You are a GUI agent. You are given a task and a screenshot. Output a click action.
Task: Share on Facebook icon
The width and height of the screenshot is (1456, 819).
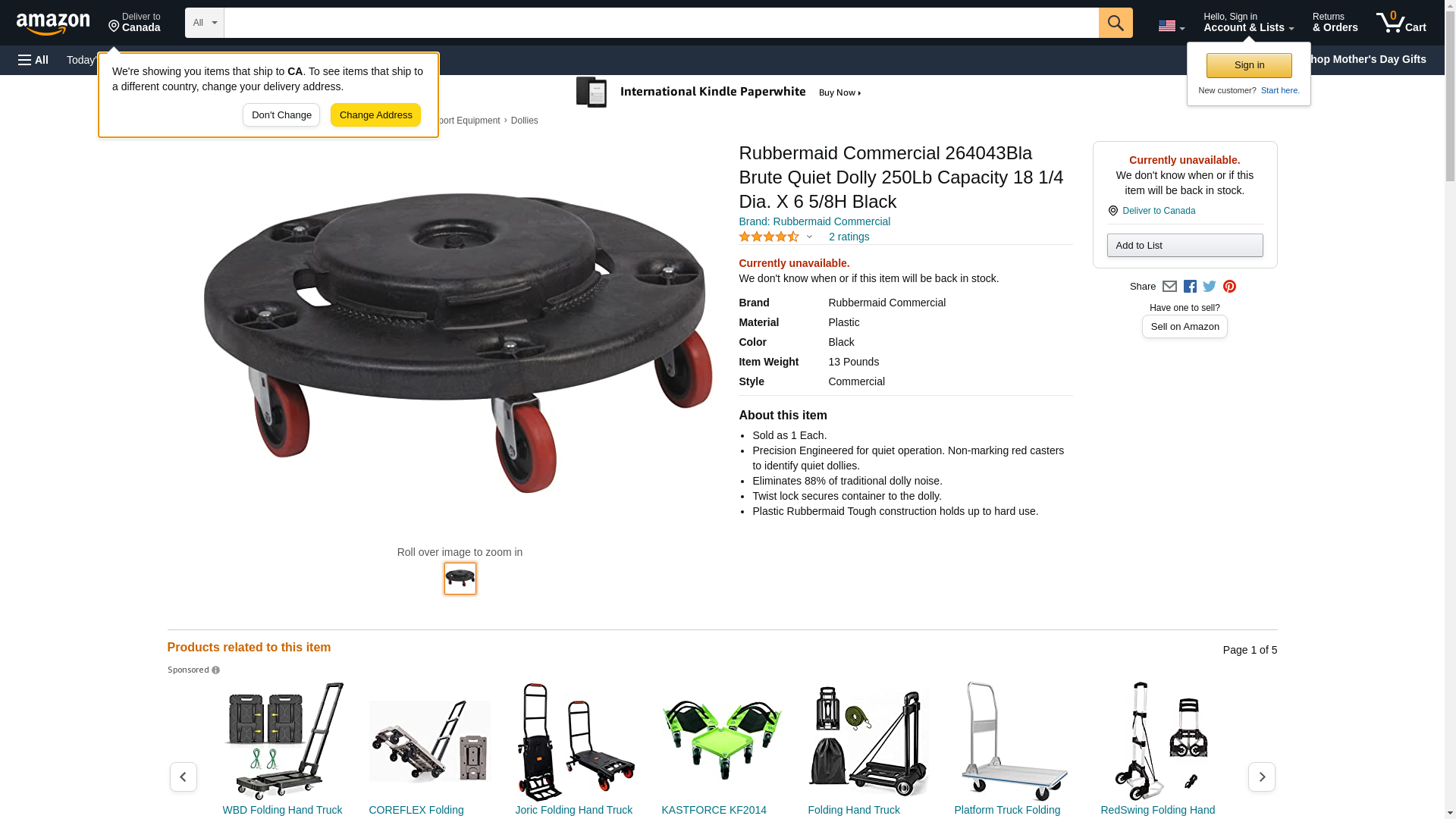pyautogui.click(x=1190, y=287)
